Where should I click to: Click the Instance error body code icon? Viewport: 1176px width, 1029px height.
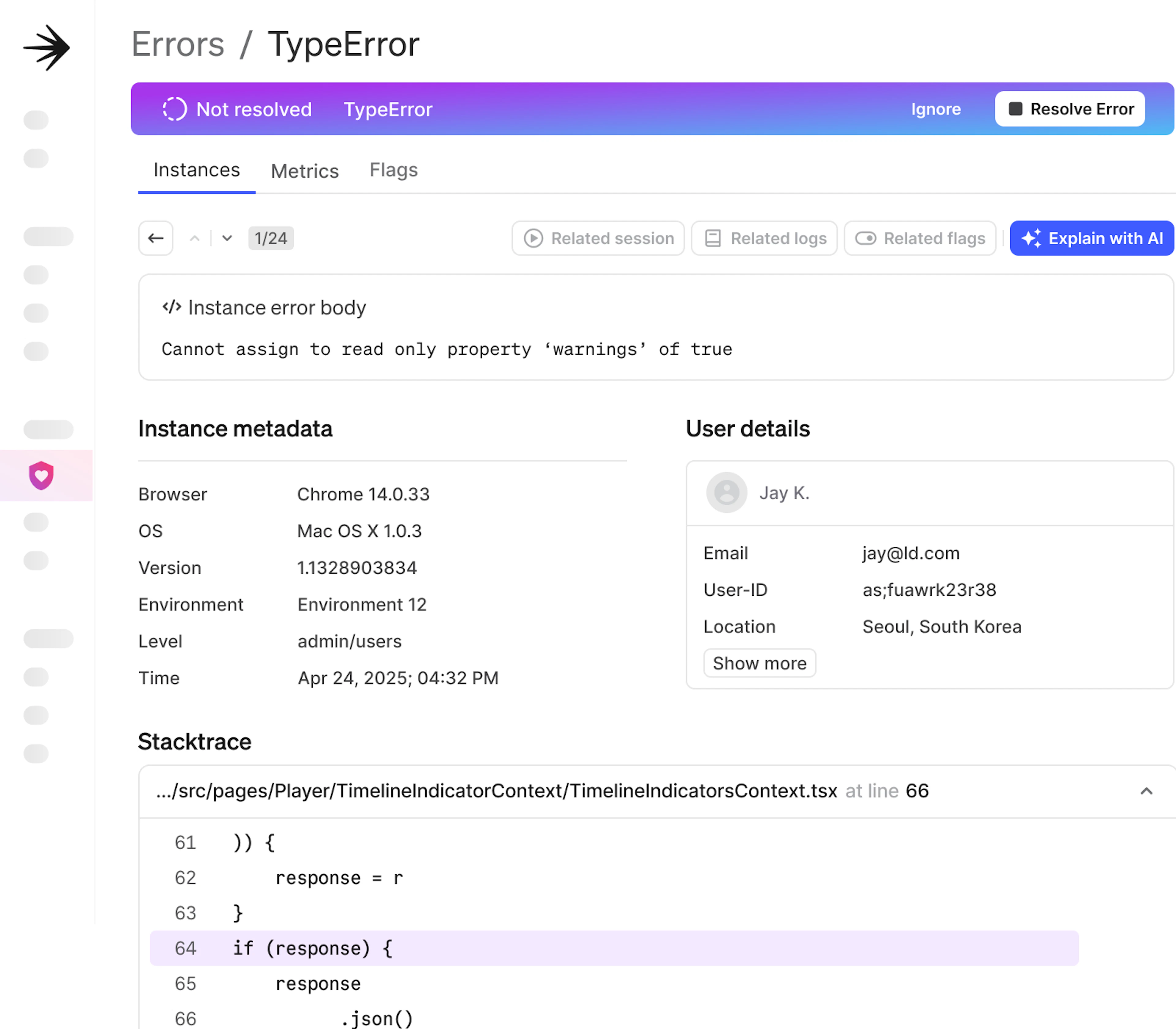pos(172,307)
